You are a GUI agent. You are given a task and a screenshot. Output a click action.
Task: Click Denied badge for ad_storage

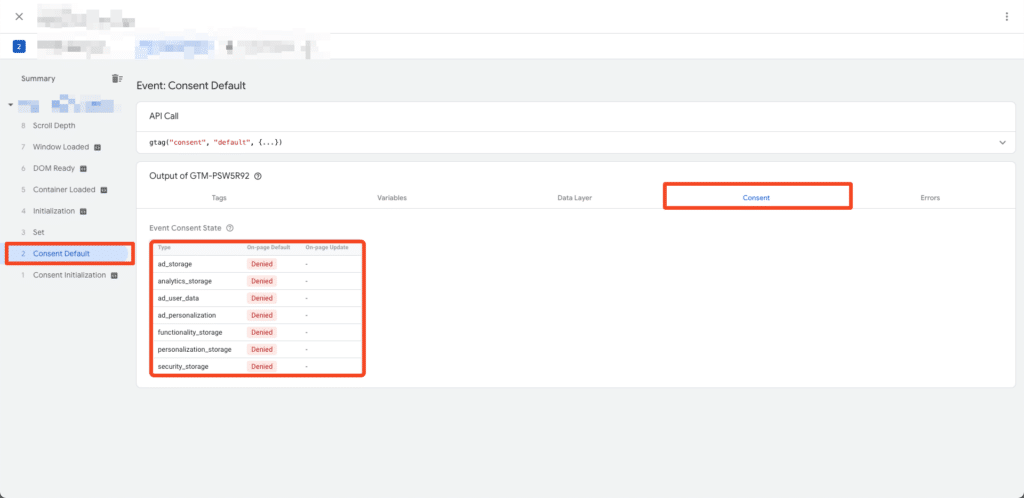(262, 264)
